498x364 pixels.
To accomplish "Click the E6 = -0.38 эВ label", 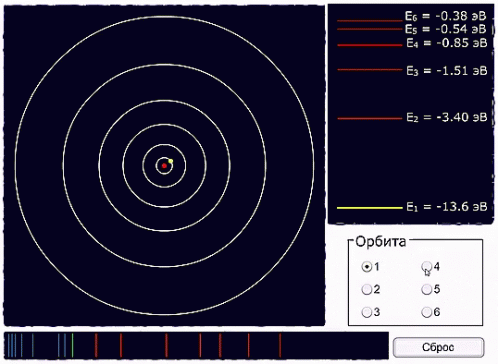I will click(446, 16).
